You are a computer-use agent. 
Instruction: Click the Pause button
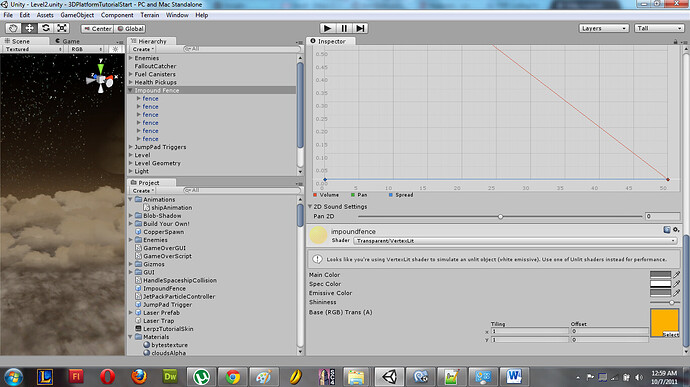[344, 28]
